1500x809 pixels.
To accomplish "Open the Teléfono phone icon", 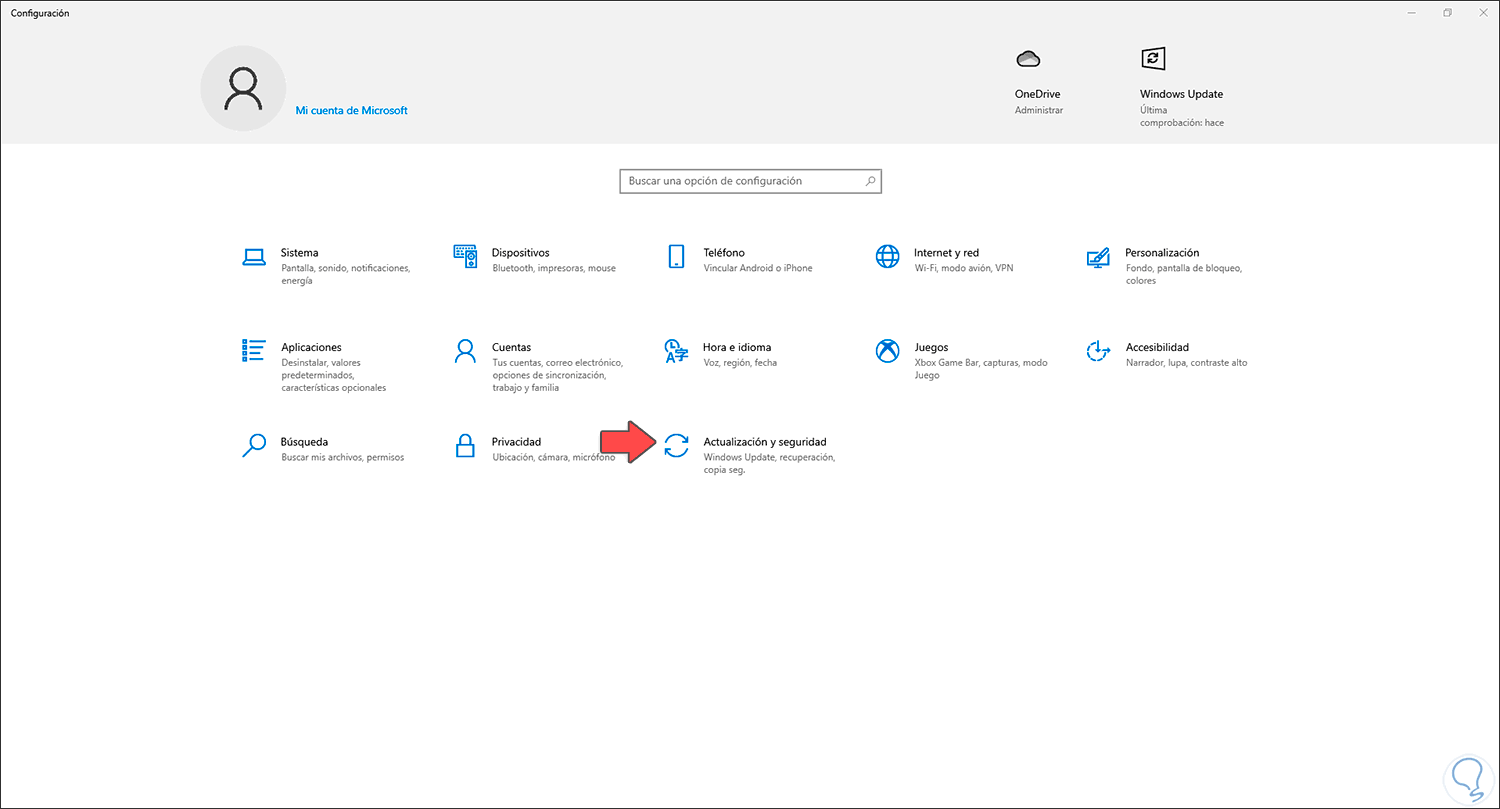I will pyautogui.click(x=676, y=257).
